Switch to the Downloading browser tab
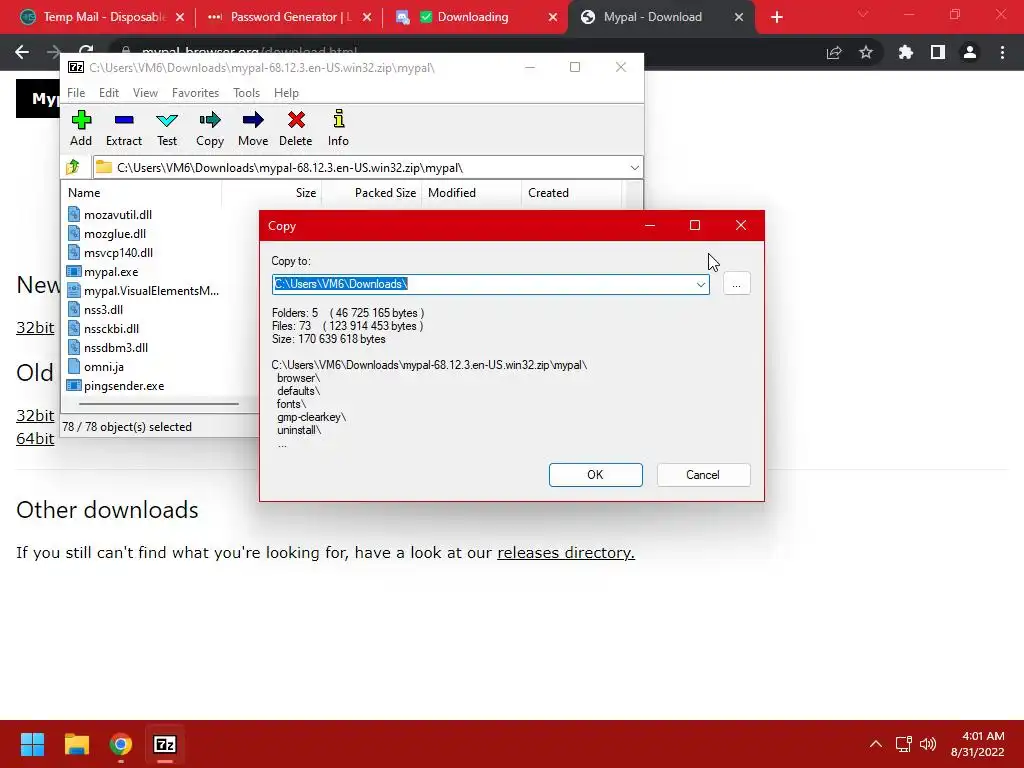Viewport: 1024px width, 768px height. coord(473,17)
